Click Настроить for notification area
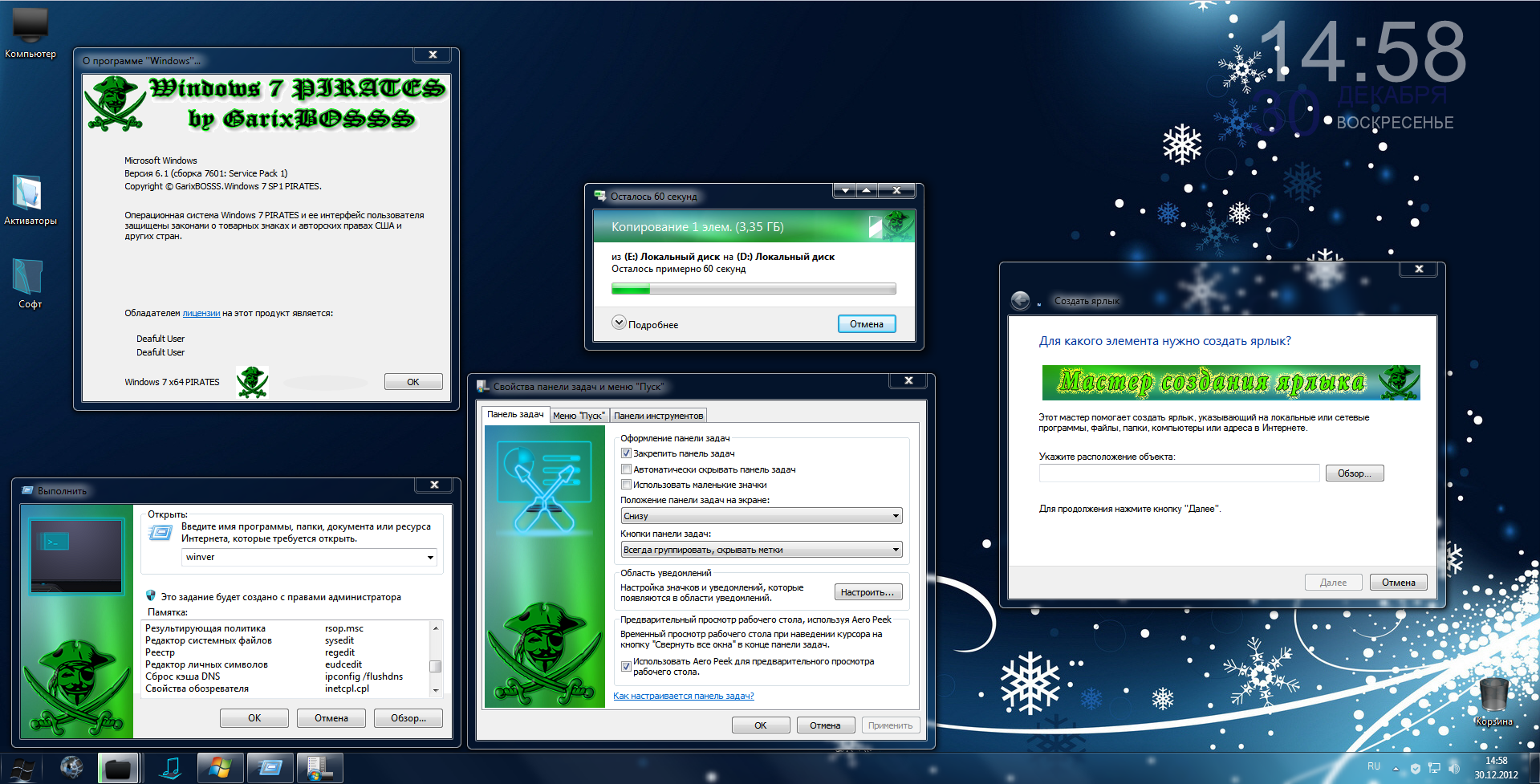Image resolution: width=1540 pixels, height=784 pixels. click(868, 592)
